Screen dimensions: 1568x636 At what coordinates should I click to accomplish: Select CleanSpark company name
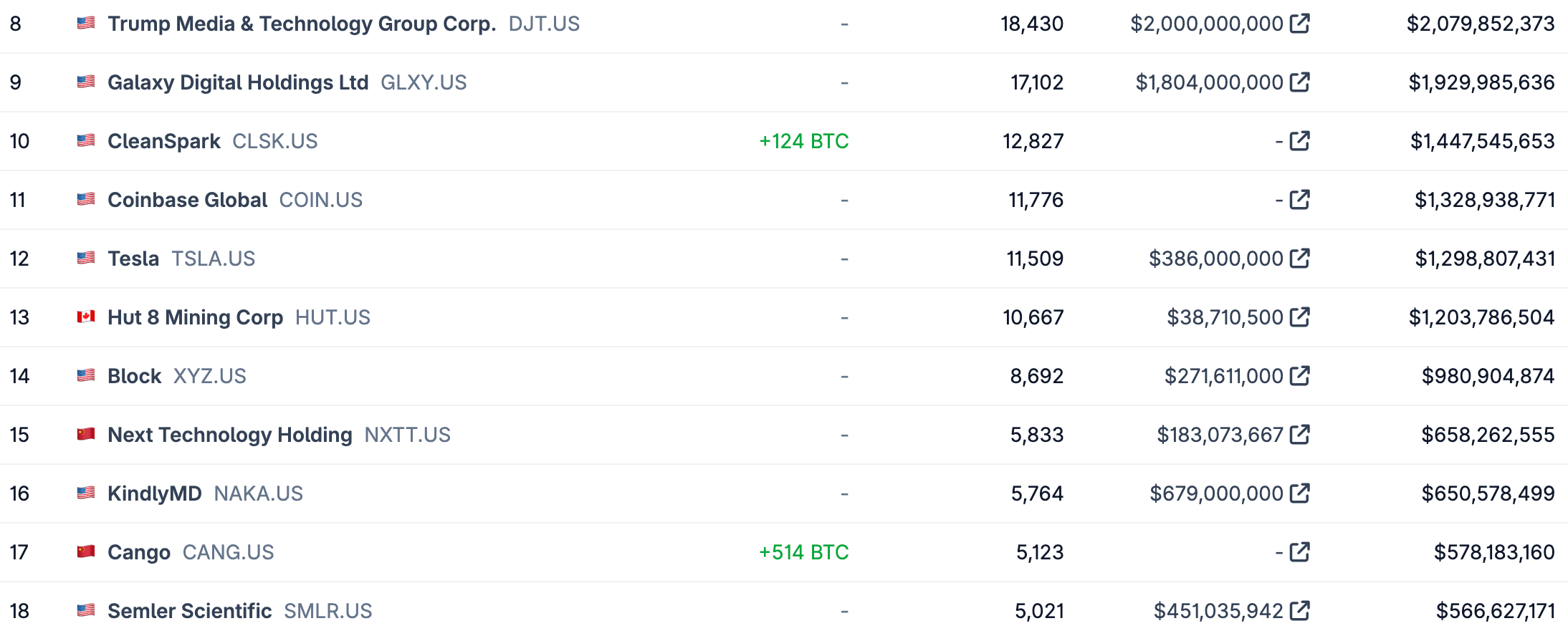[163, 141]
